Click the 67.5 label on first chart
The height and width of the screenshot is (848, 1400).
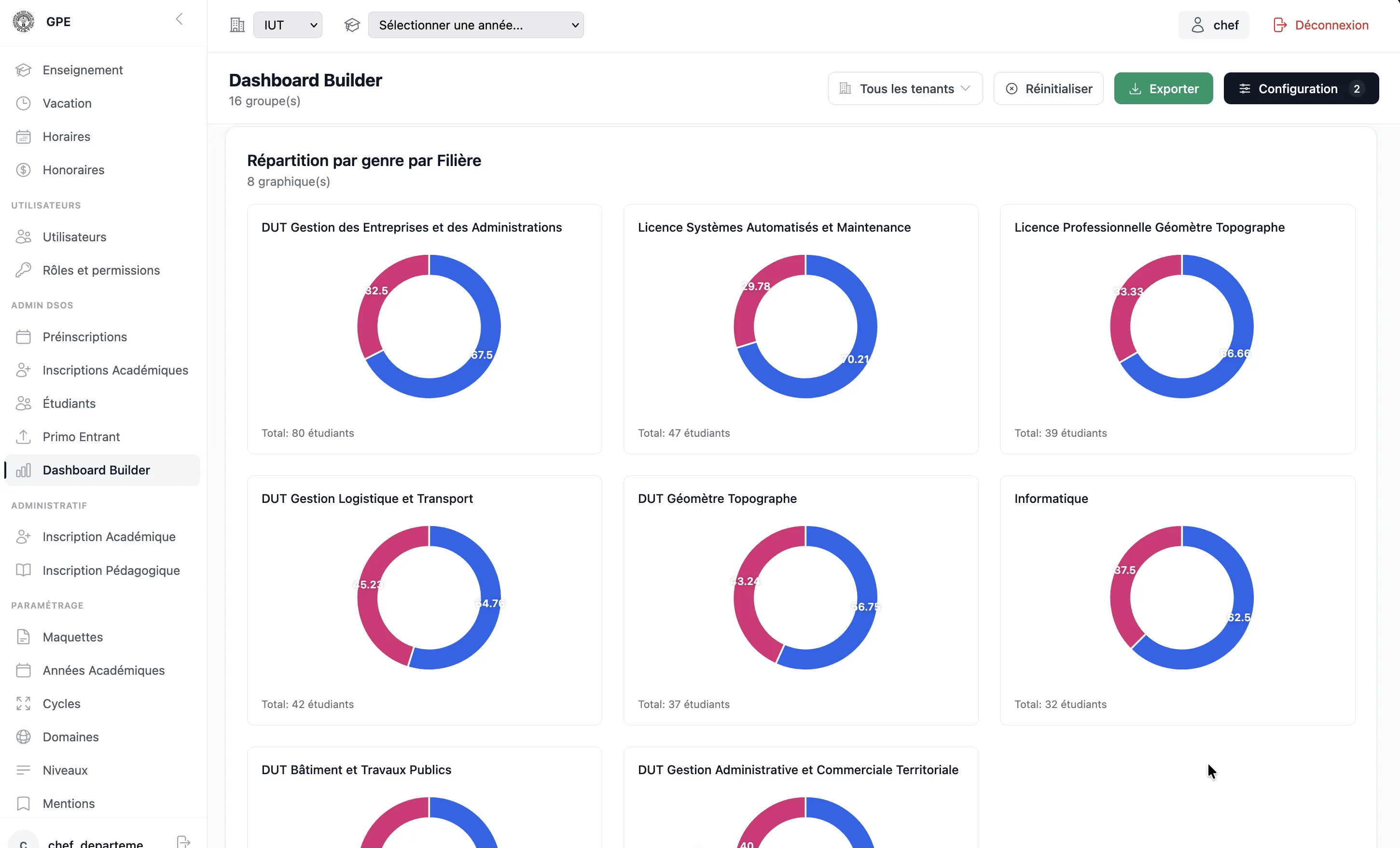482,355
